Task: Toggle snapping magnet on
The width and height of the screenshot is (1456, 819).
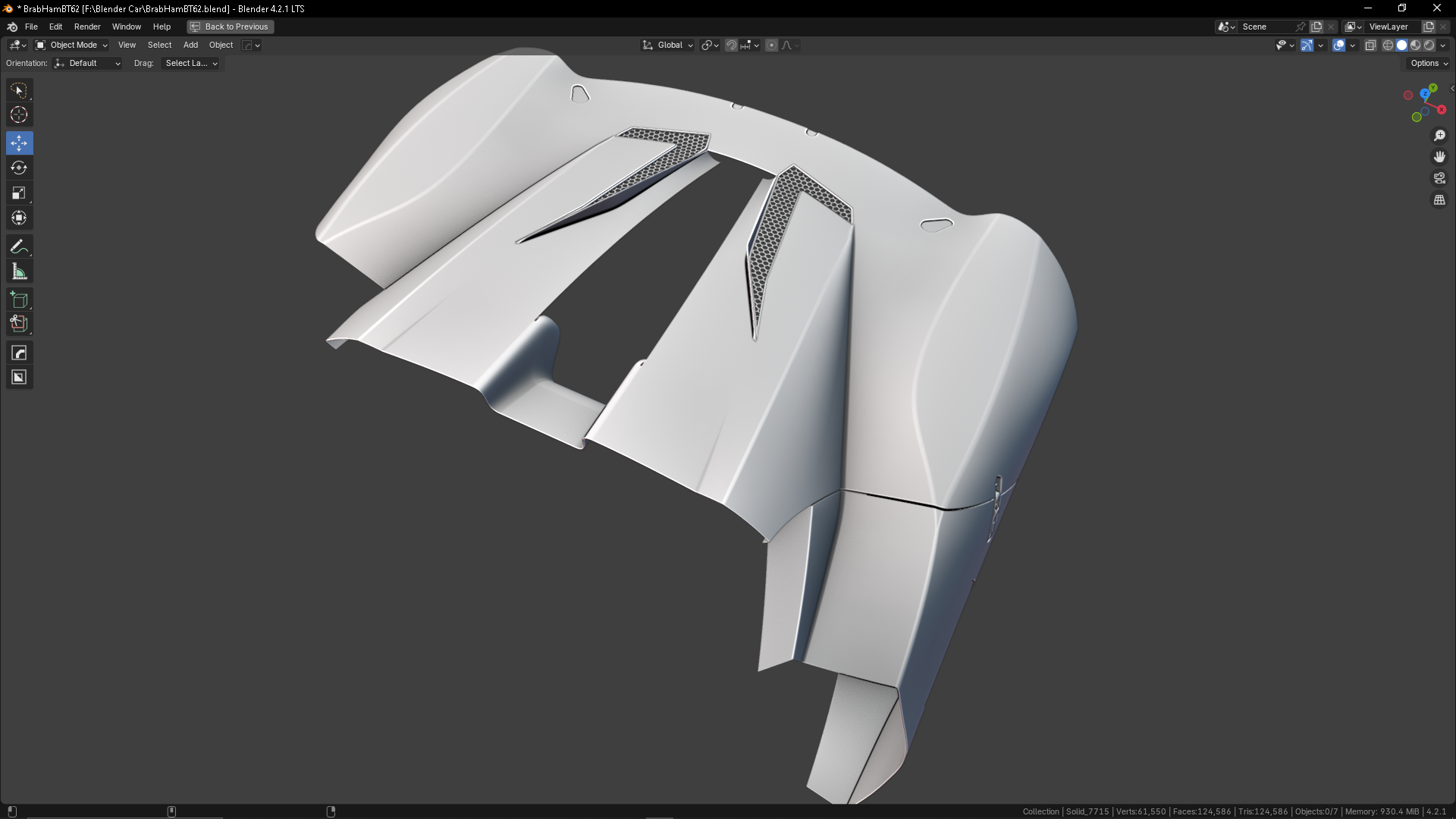Action: 731,45
